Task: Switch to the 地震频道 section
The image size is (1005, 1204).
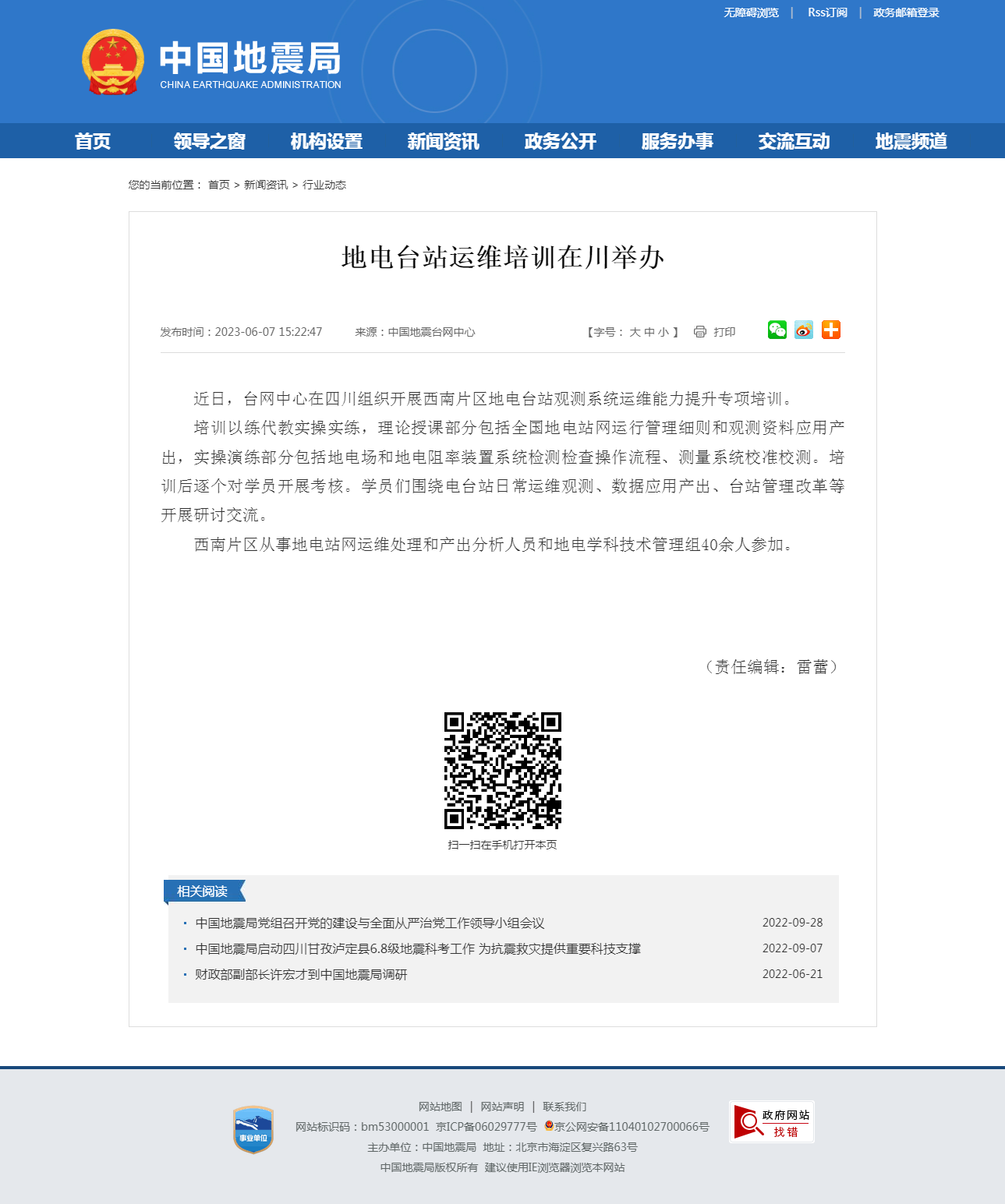Action: click(x=911, y=141)
